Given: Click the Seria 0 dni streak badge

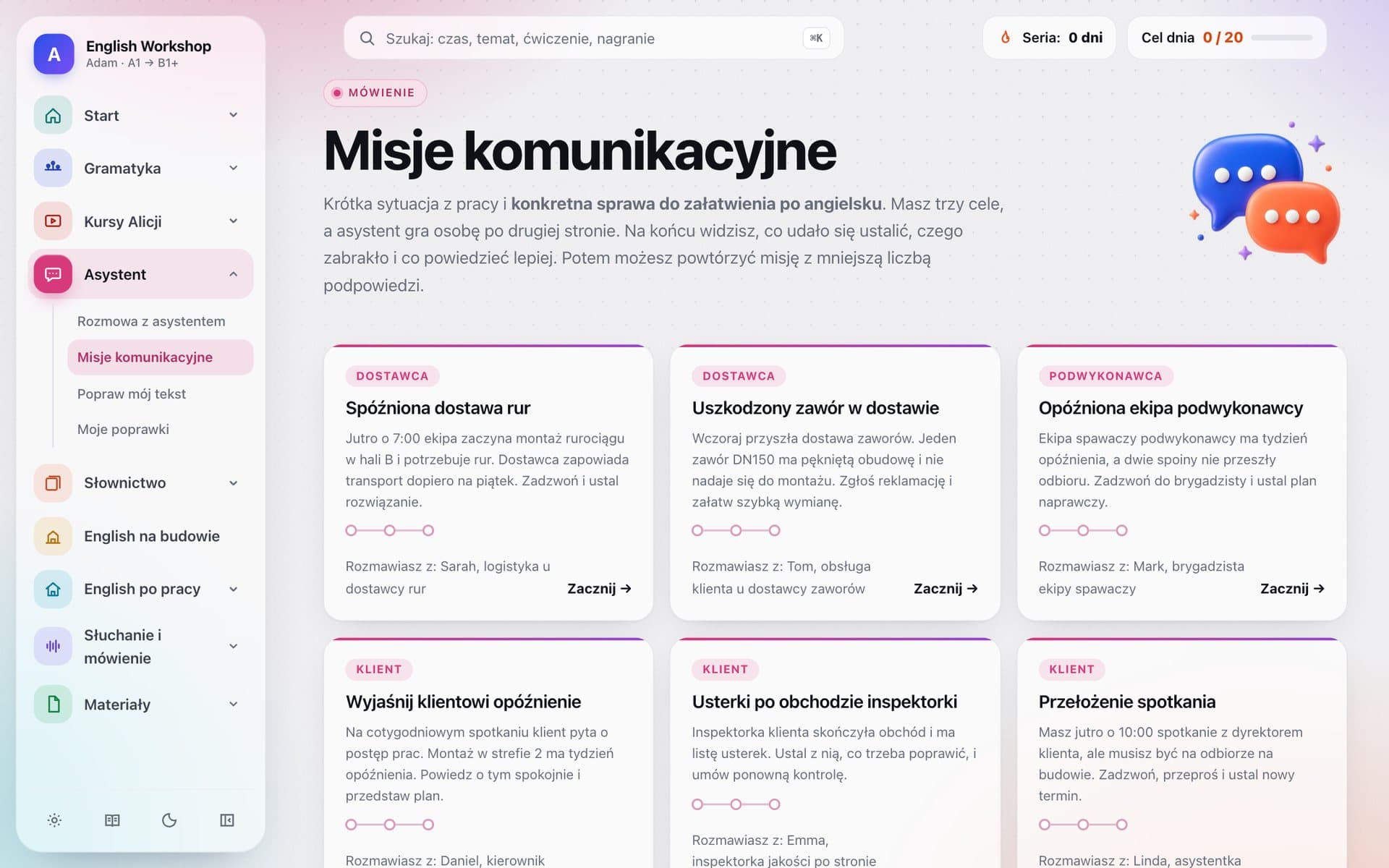Looking at the screenshot, I should pos(1049,38).
